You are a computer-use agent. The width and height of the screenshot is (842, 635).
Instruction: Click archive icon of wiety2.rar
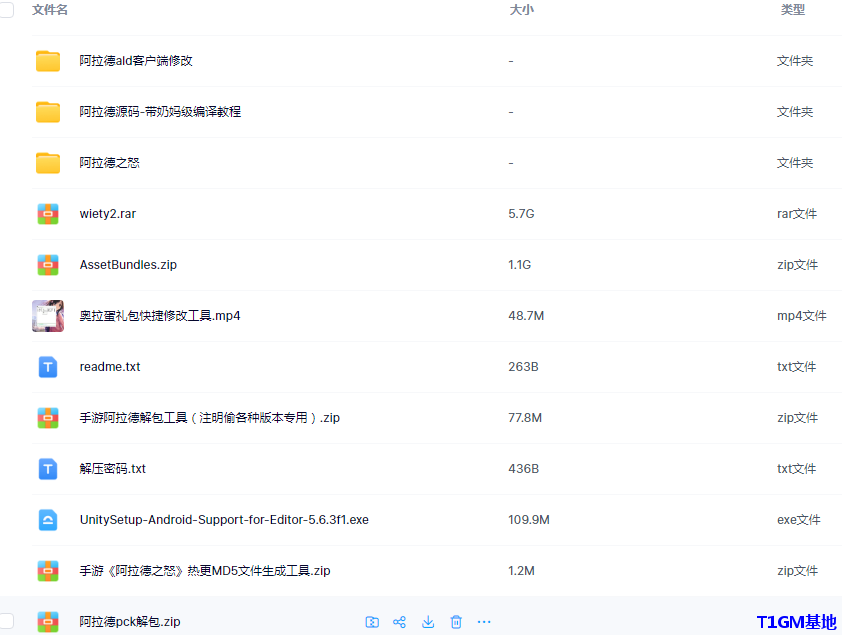(48, 214)
